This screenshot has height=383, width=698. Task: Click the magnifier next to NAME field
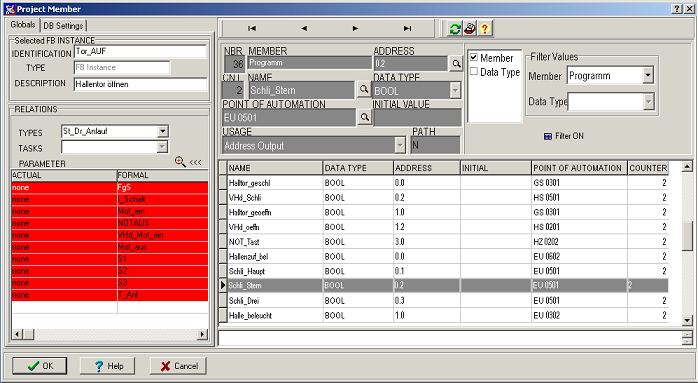pos(364,90)
